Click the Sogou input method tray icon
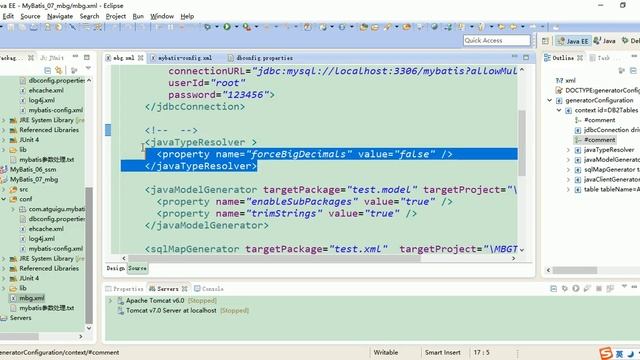 tap(606, 353)
